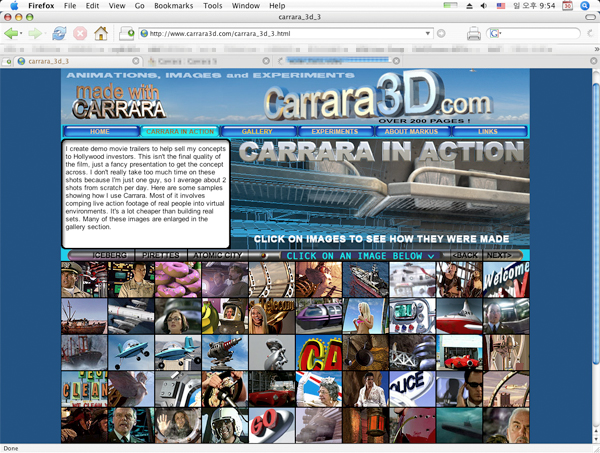Image resolution: width=600 pixels, height=453 pixels.
Task: Open the pilot in white helmet thumbnail
Action: coord(225,425)
